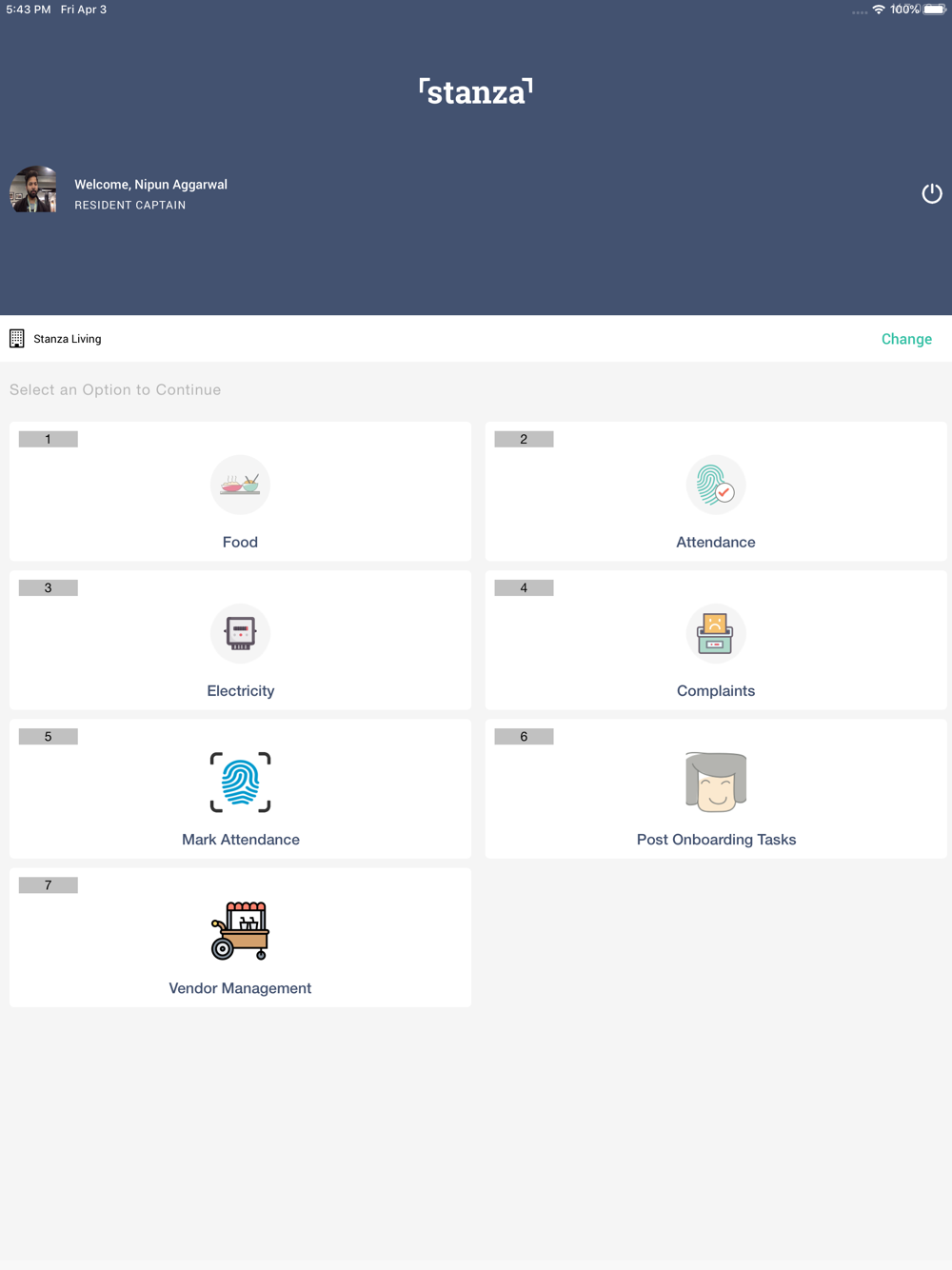Tap the number 5 badge on Mark Attendance

point(49,736)
